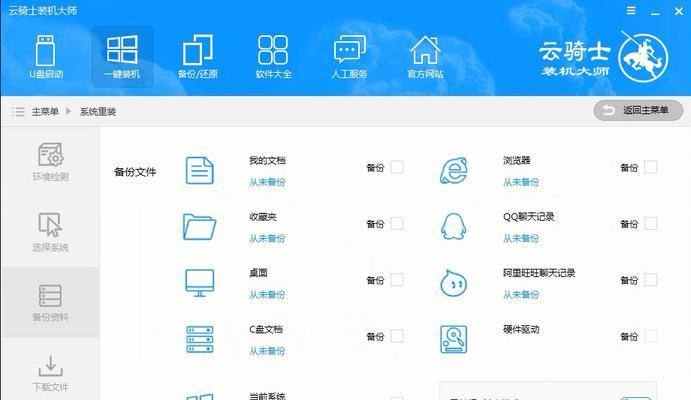
Task: Open 备份/还原 section
Action: coord(197,56)
